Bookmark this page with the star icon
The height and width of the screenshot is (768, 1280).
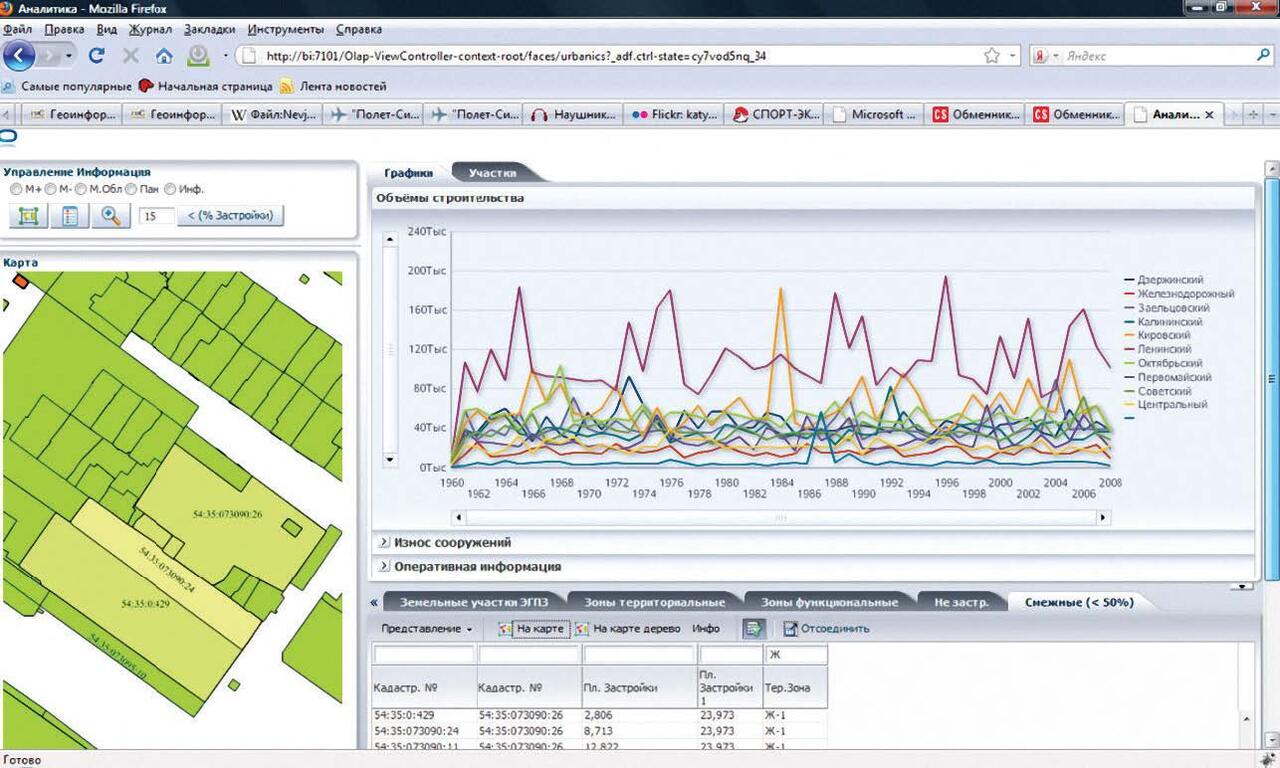[x=991, y=56]
